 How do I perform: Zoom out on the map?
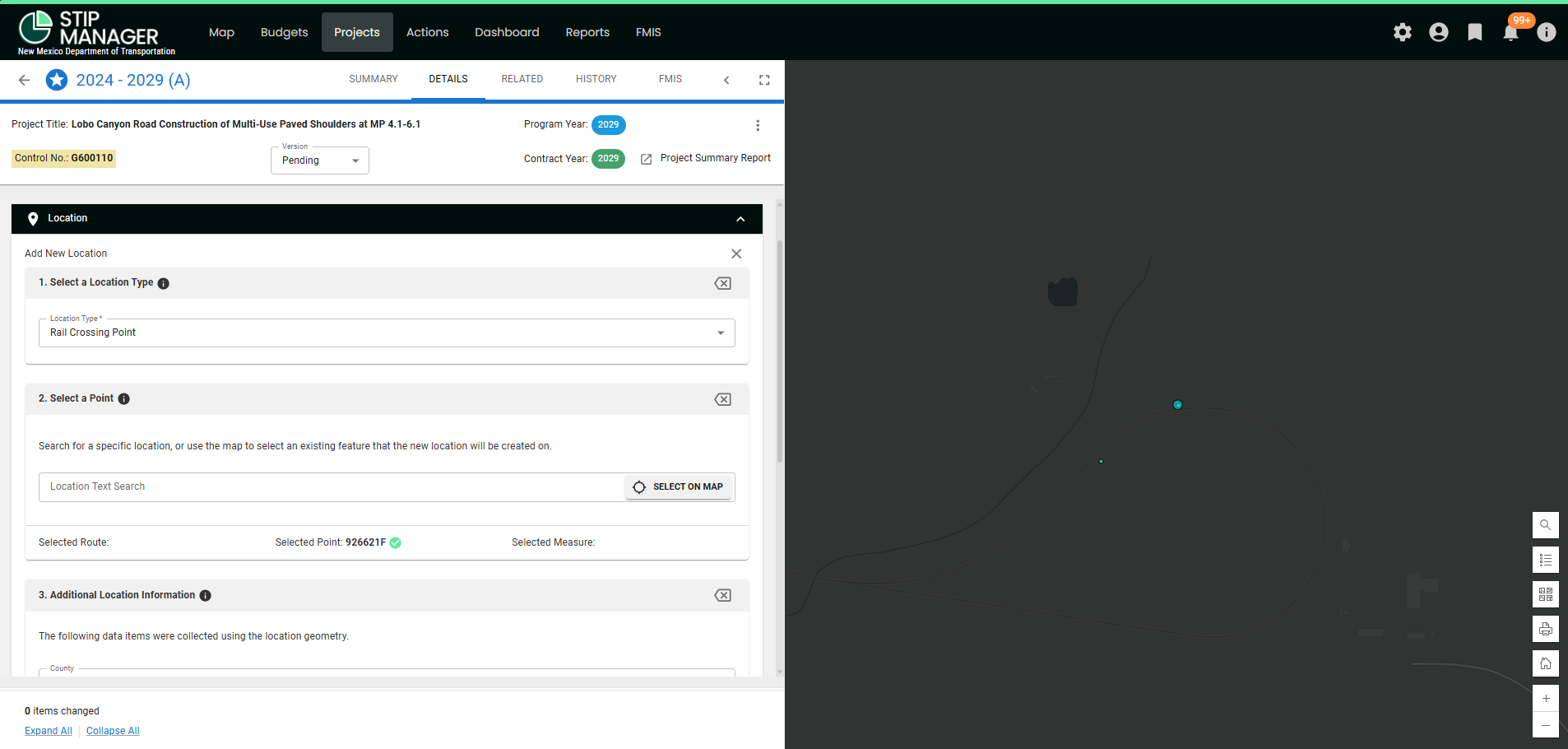(x=1546, y=725)
